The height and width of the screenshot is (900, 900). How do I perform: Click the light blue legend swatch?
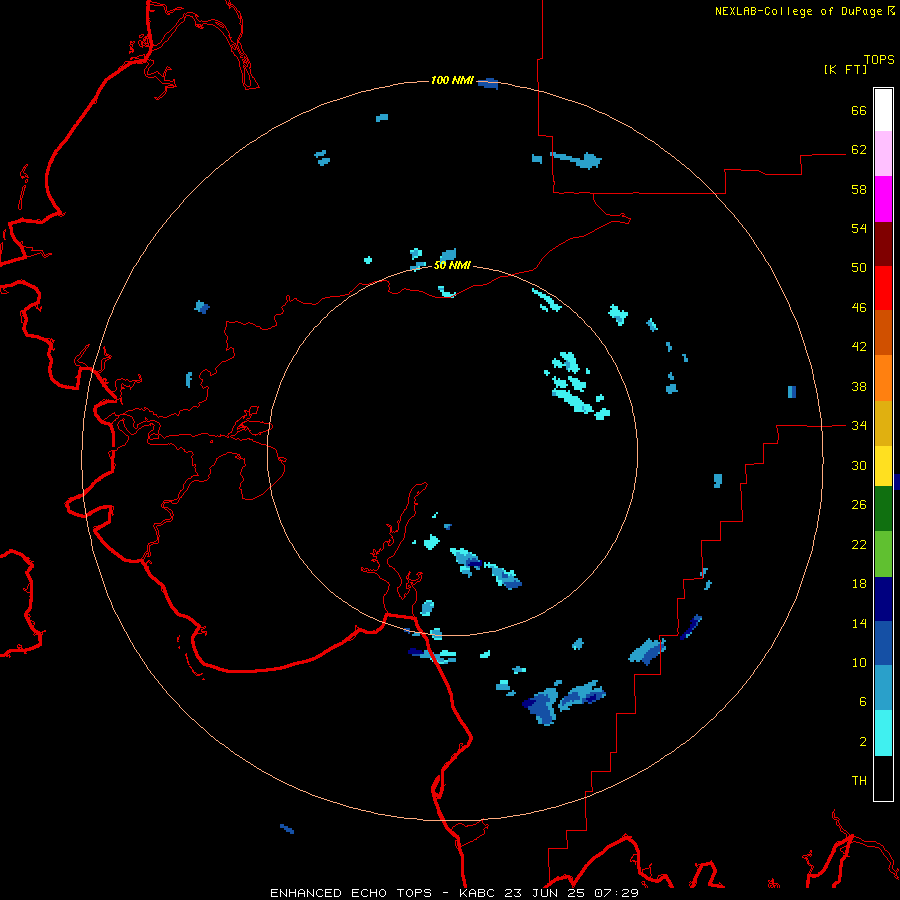click(883, 688)
